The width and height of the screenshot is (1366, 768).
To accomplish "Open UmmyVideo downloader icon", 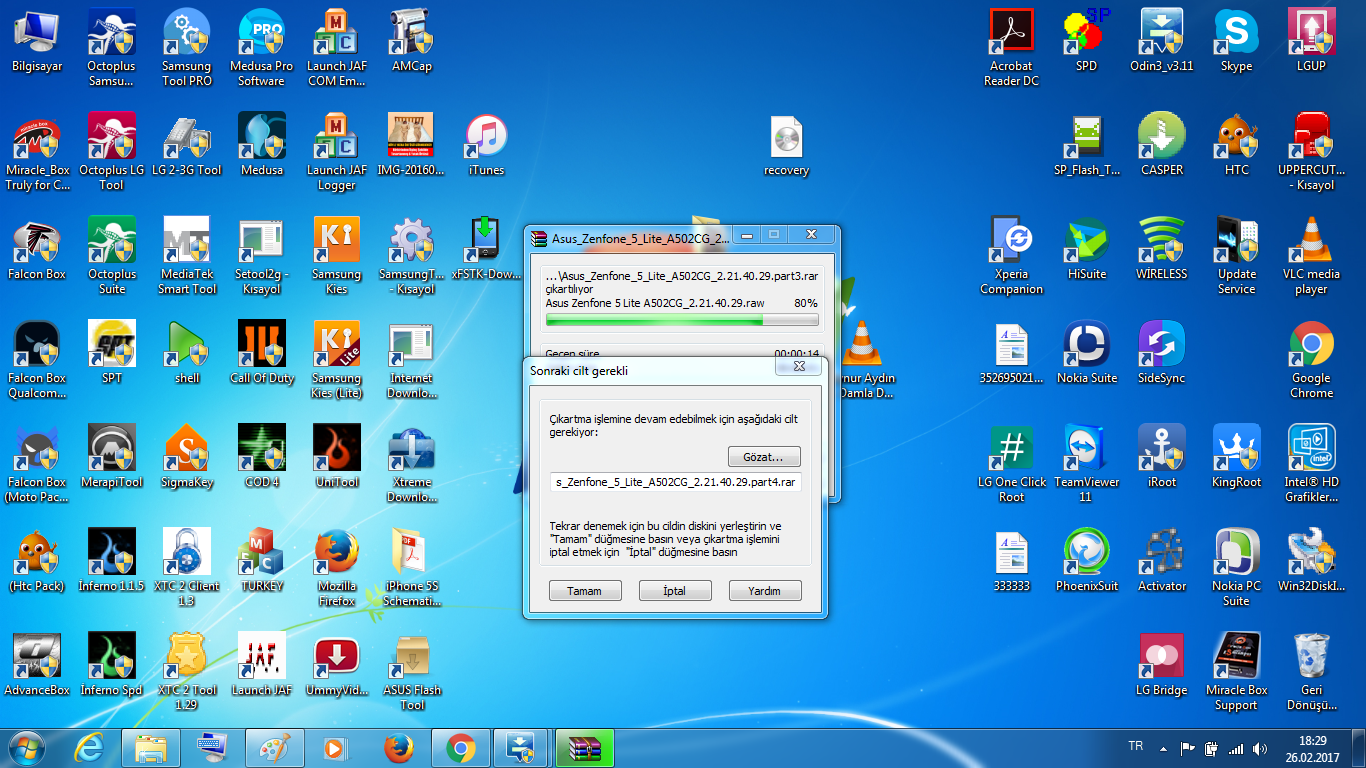I will (337, 665).
